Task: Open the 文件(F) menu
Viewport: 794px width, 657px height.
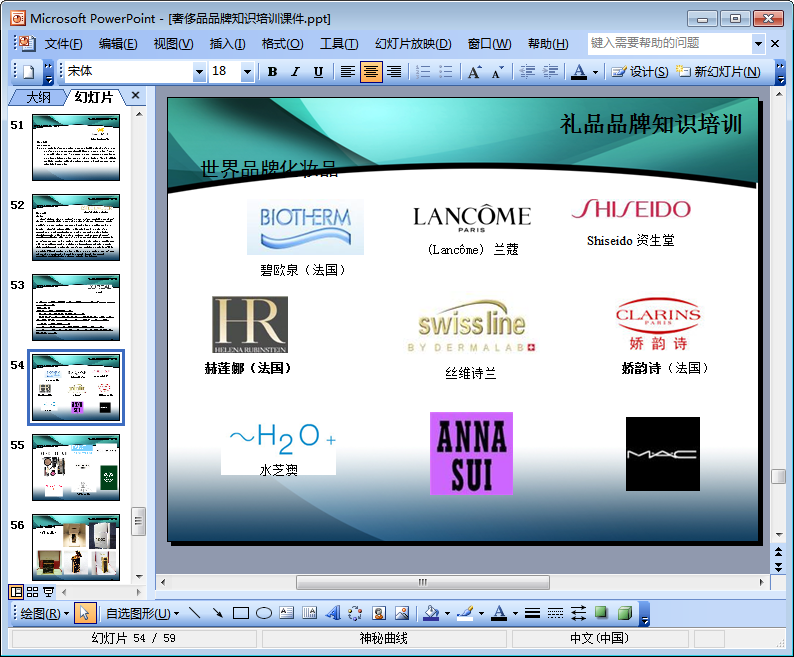Action: (x=63, y=44)
